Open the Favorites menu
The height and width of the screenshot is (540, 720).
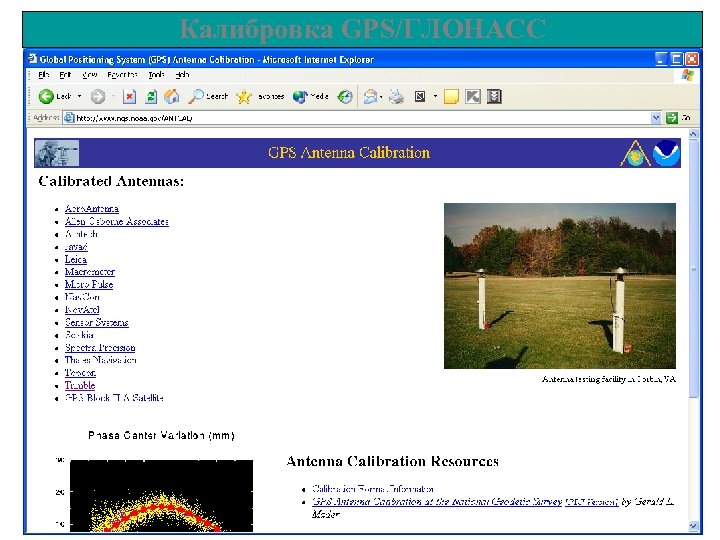(122, 75)
